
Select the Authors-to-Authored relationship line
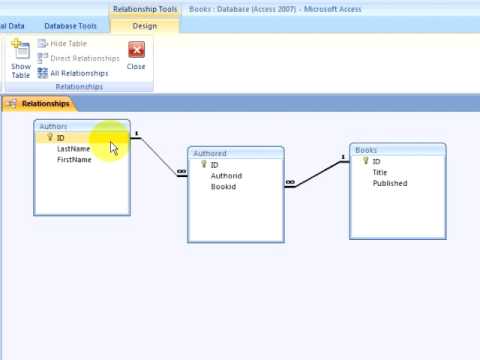159,157
